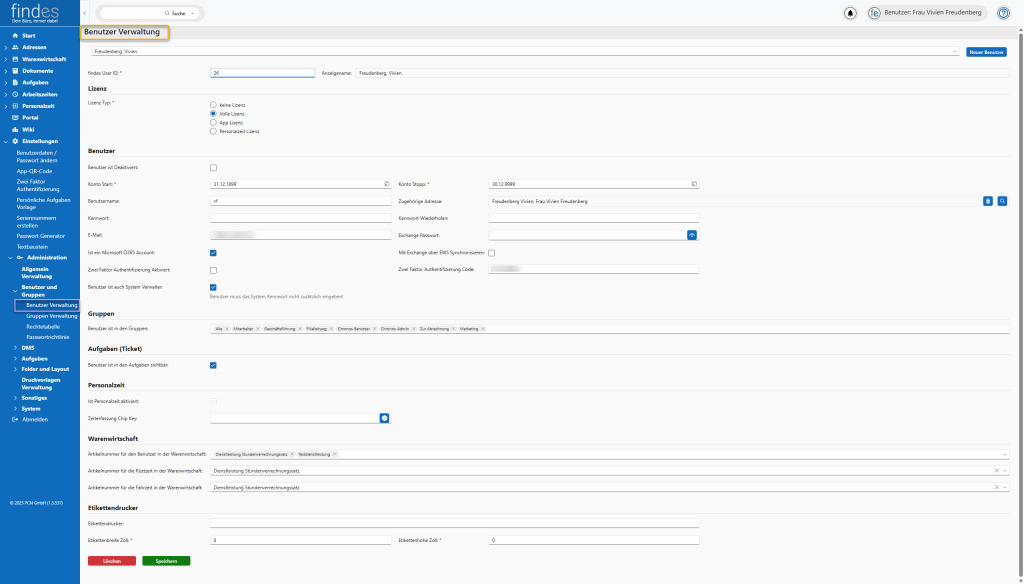
Task: Remove the Marketing group tag
Action: pos(485,328)
